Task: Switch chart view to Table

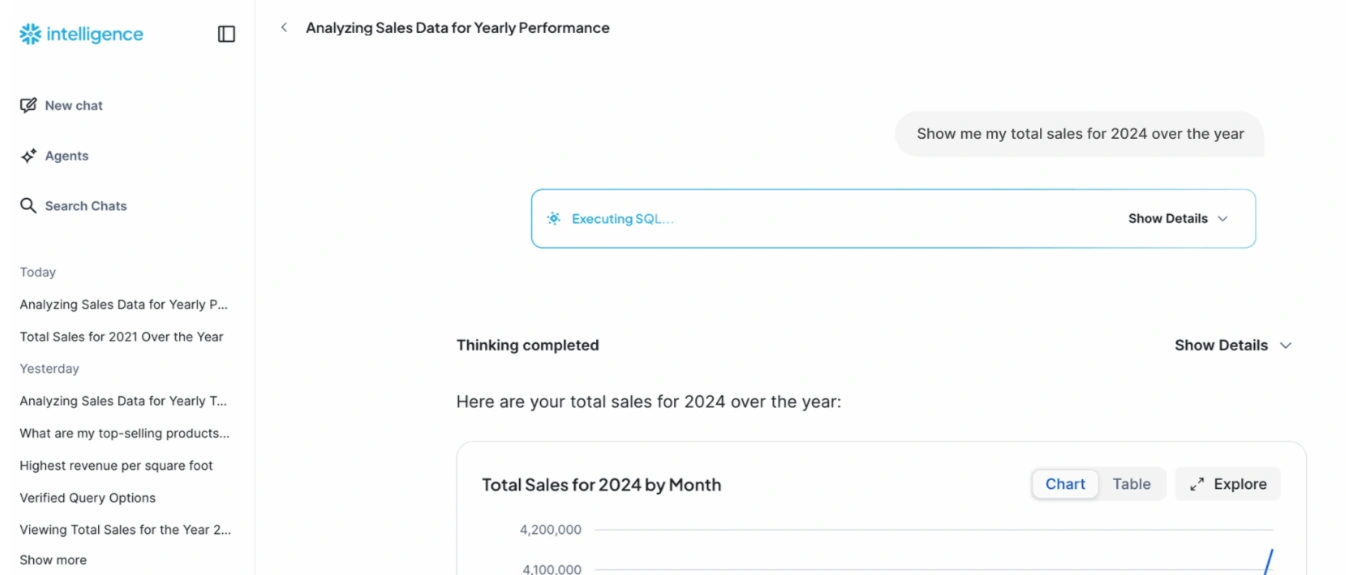Action: pyautogui.click(x=1131, y=484)
